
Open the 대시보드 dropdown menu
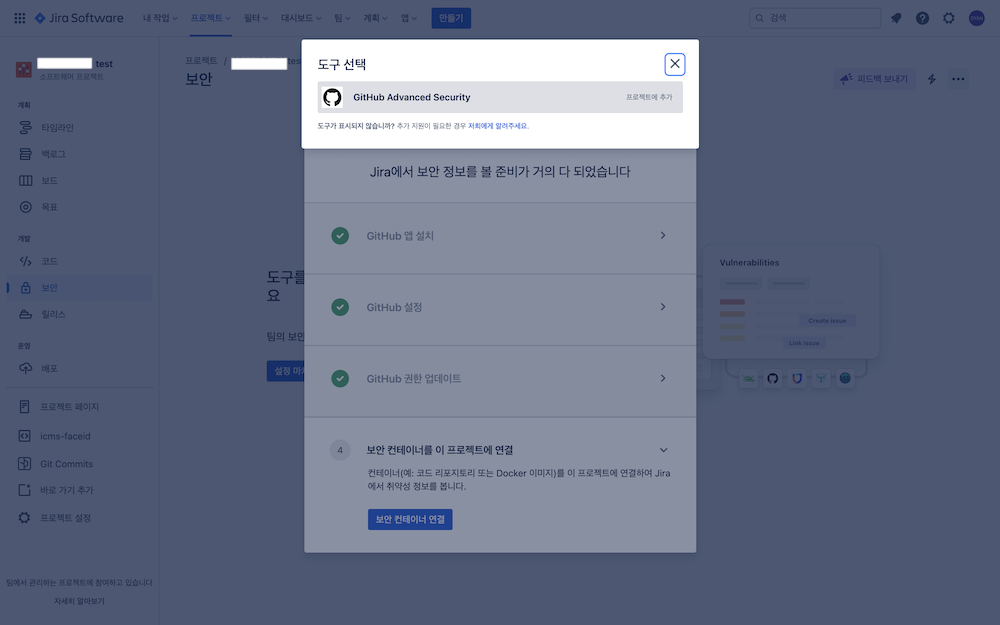point(301,18)
